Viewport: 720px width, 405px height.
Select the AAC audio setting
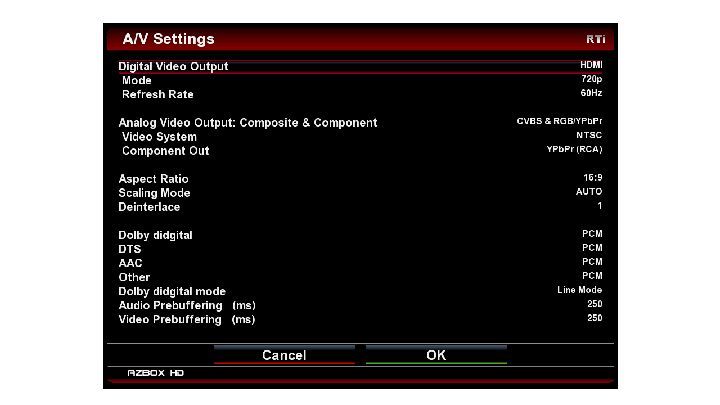click(130, 263)
